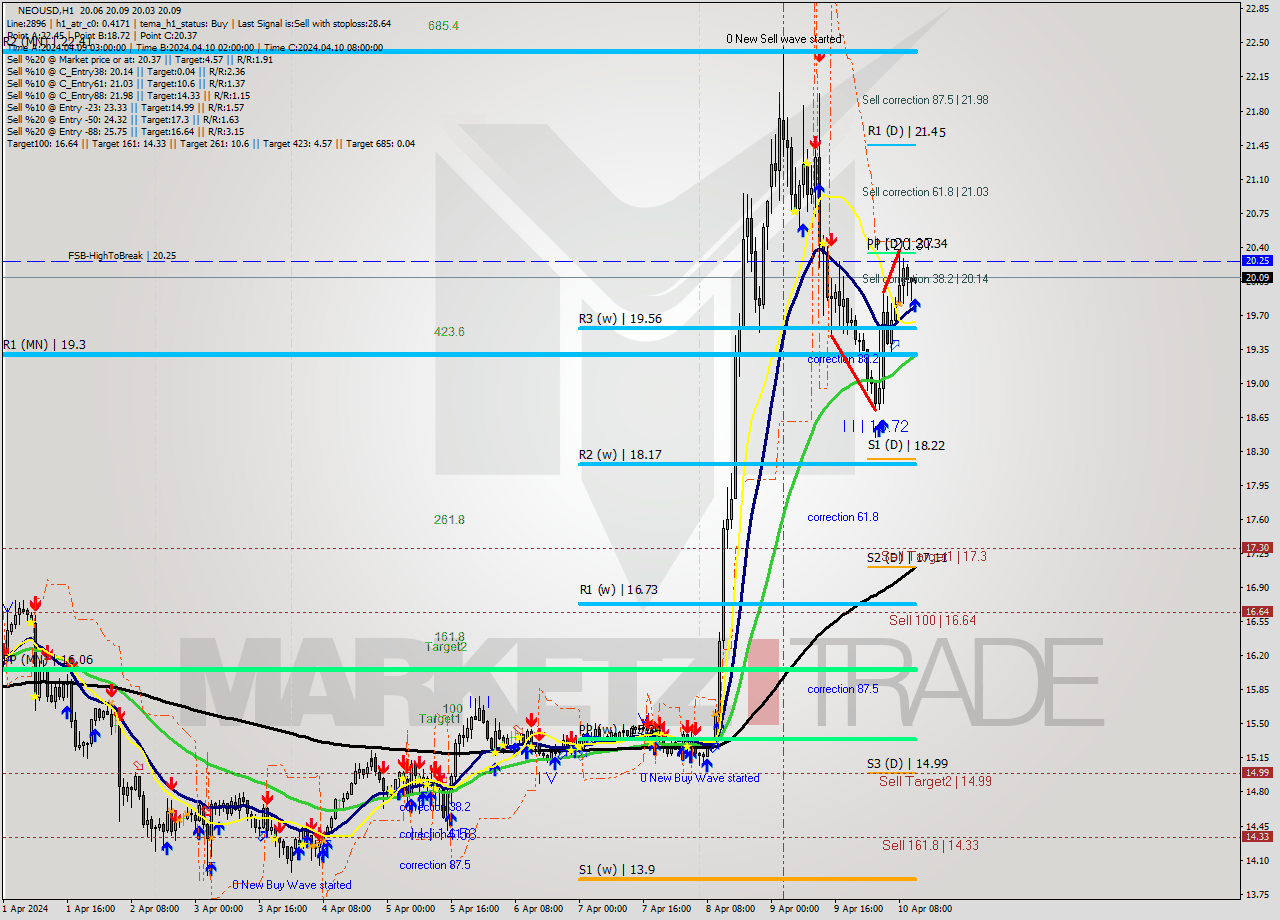Viewport: 1280px width, 920px height.
Task: Click the 685.4 Fibonacci label
Action: (x=443, y=26)
